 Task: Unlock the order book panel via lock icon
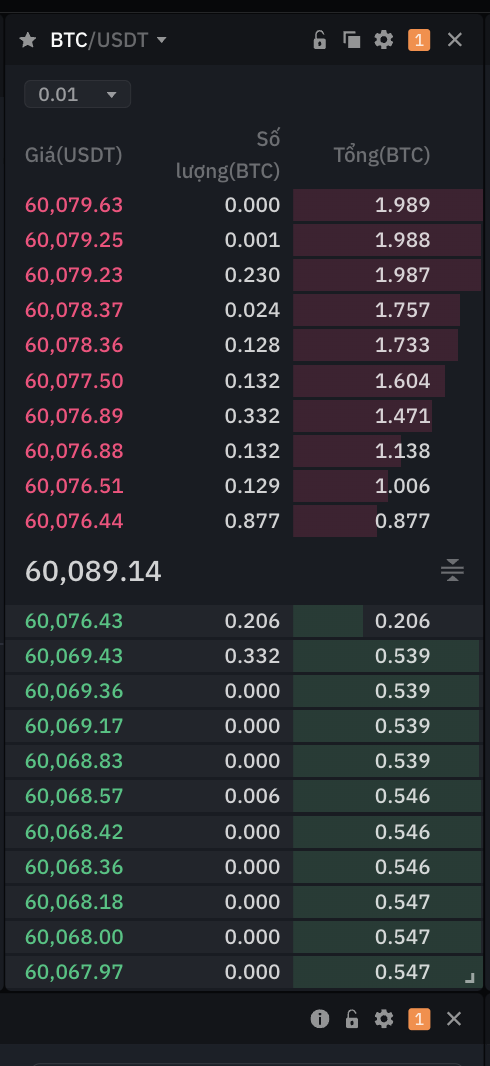(319, 40)
